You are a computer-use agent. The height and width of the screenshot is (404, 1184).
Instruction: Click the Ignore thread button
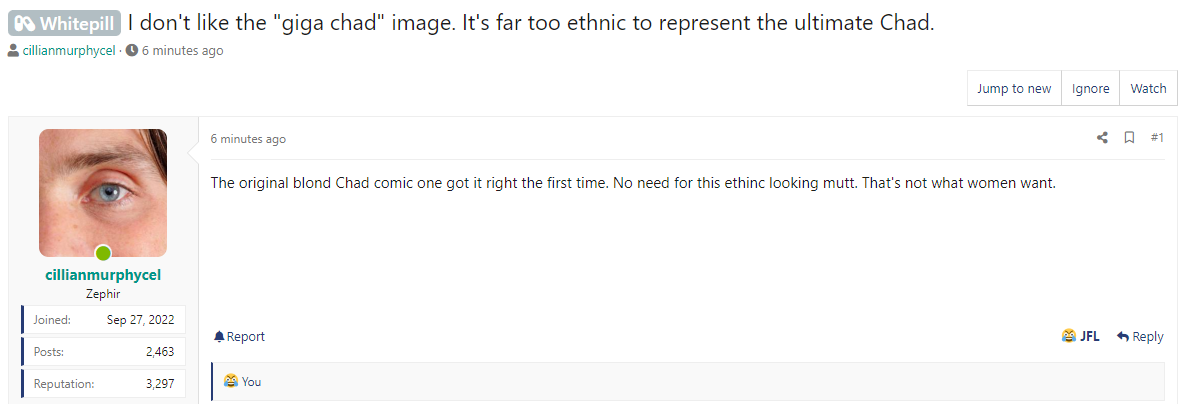(1090, 88)
